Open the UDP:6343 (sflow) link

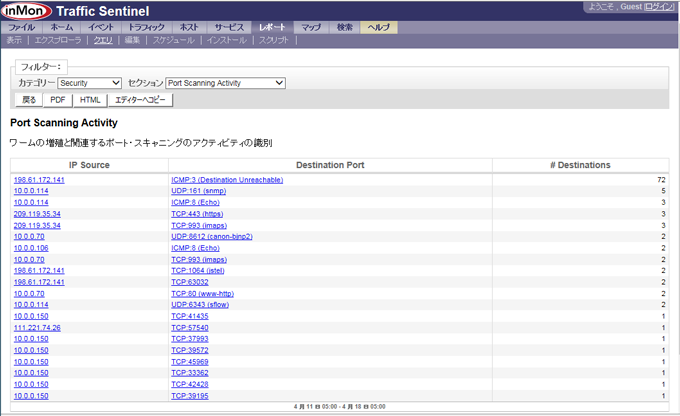(200, 305)
